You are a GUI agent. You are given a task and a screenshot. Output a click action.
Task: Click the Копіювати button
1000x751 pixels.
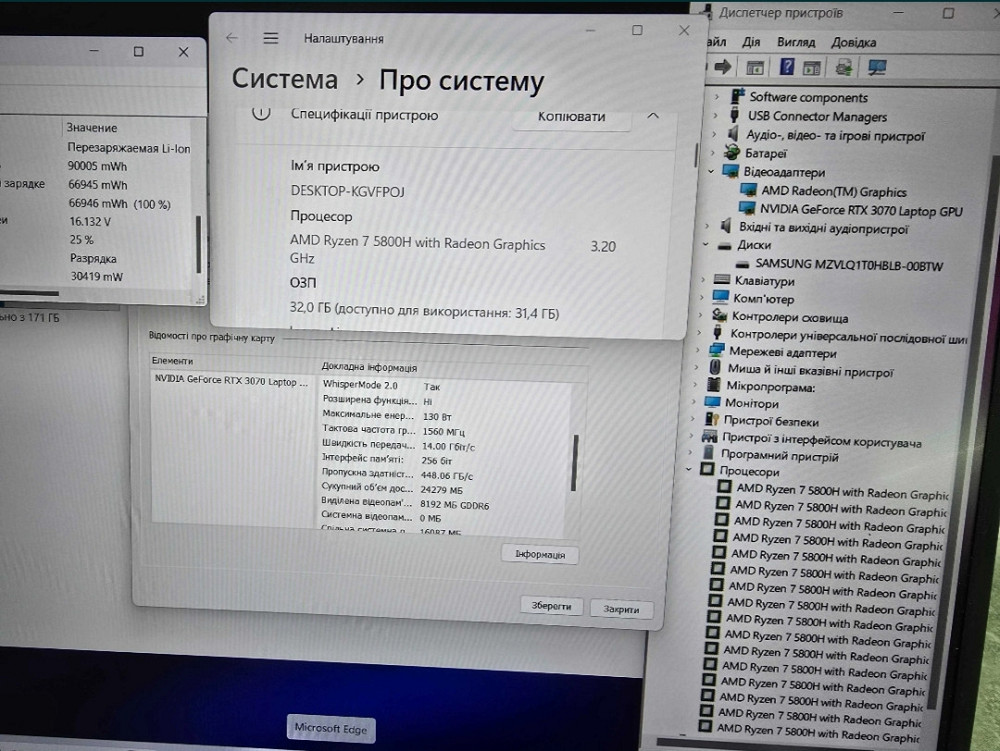pyautogui.click(x=571, y=117)
